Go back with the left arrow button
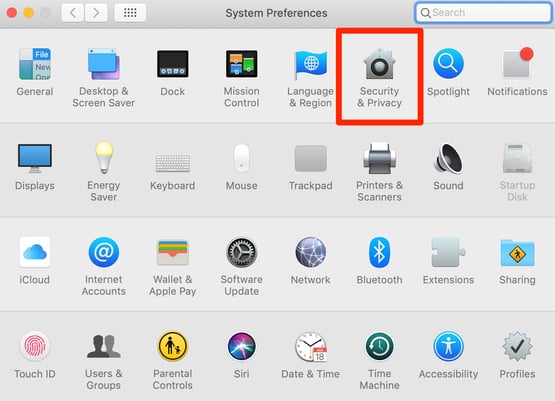The width and height of the screenshot is (555, 401). [x=73, y=13]
